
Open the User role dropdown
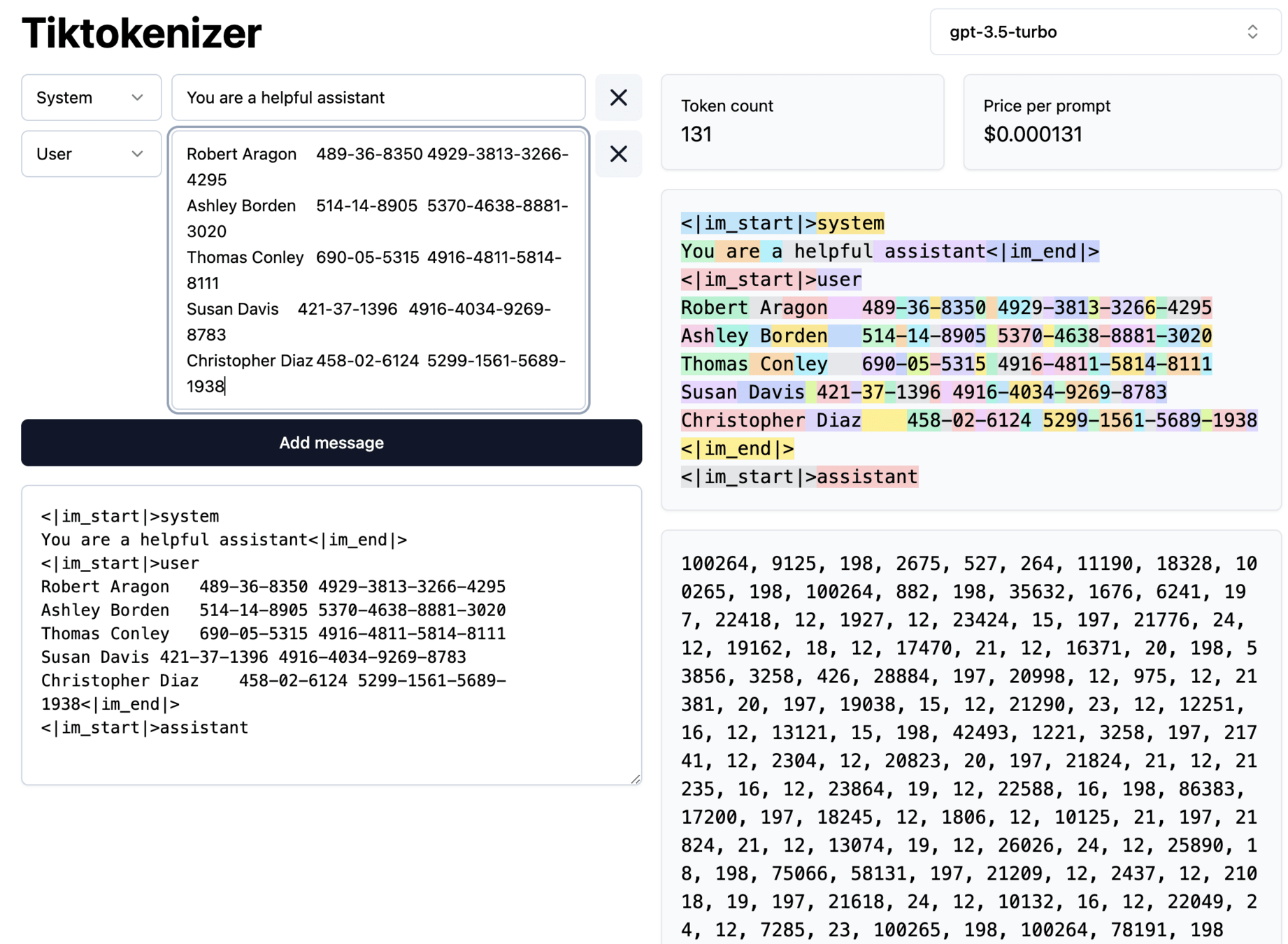pos(92,154)
